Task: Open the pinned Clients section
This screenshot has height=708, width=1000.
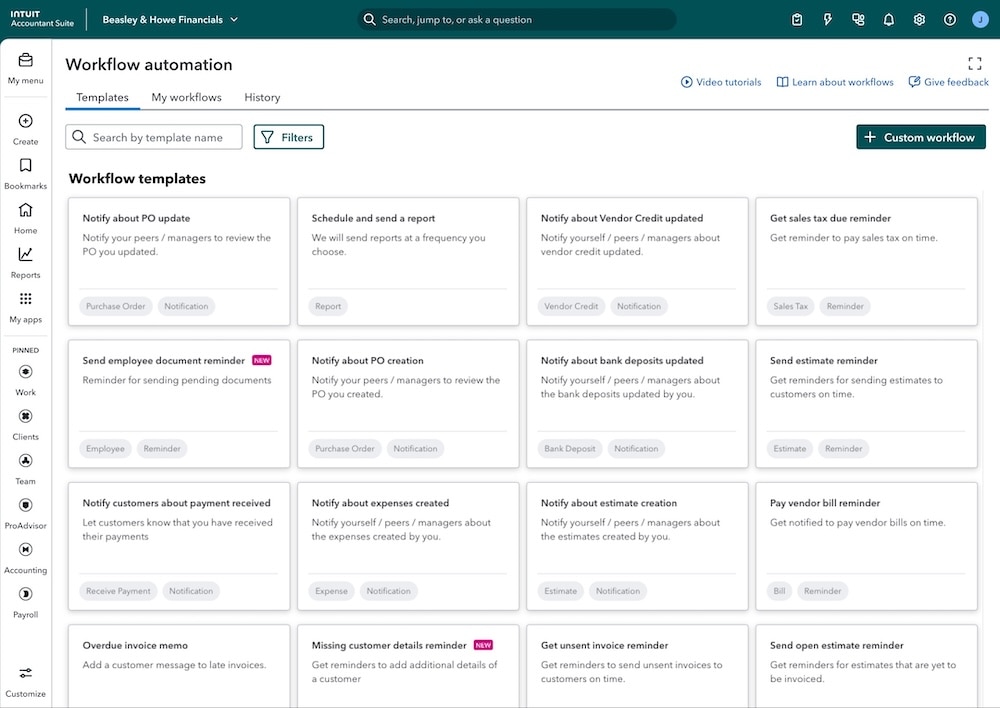Action: pos(25,416)
